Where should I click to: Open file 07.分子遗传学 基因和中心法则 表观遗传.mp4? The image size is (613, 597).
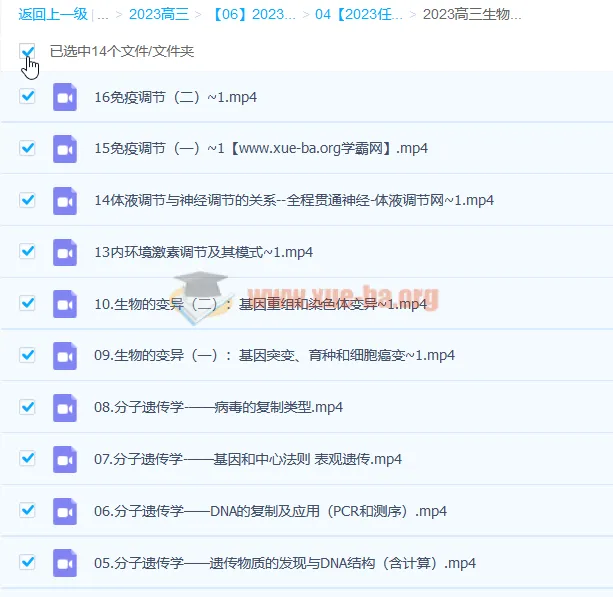[247, 459]
